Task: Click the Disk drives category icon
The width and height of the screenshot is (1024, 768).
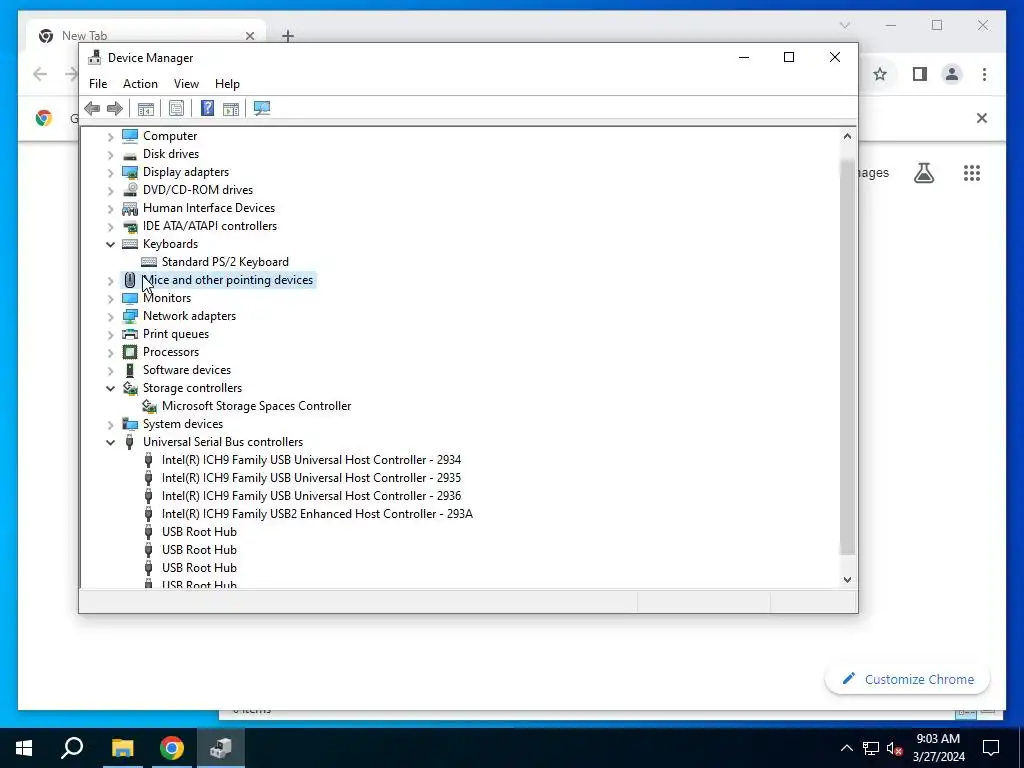Action: (130, 155)
